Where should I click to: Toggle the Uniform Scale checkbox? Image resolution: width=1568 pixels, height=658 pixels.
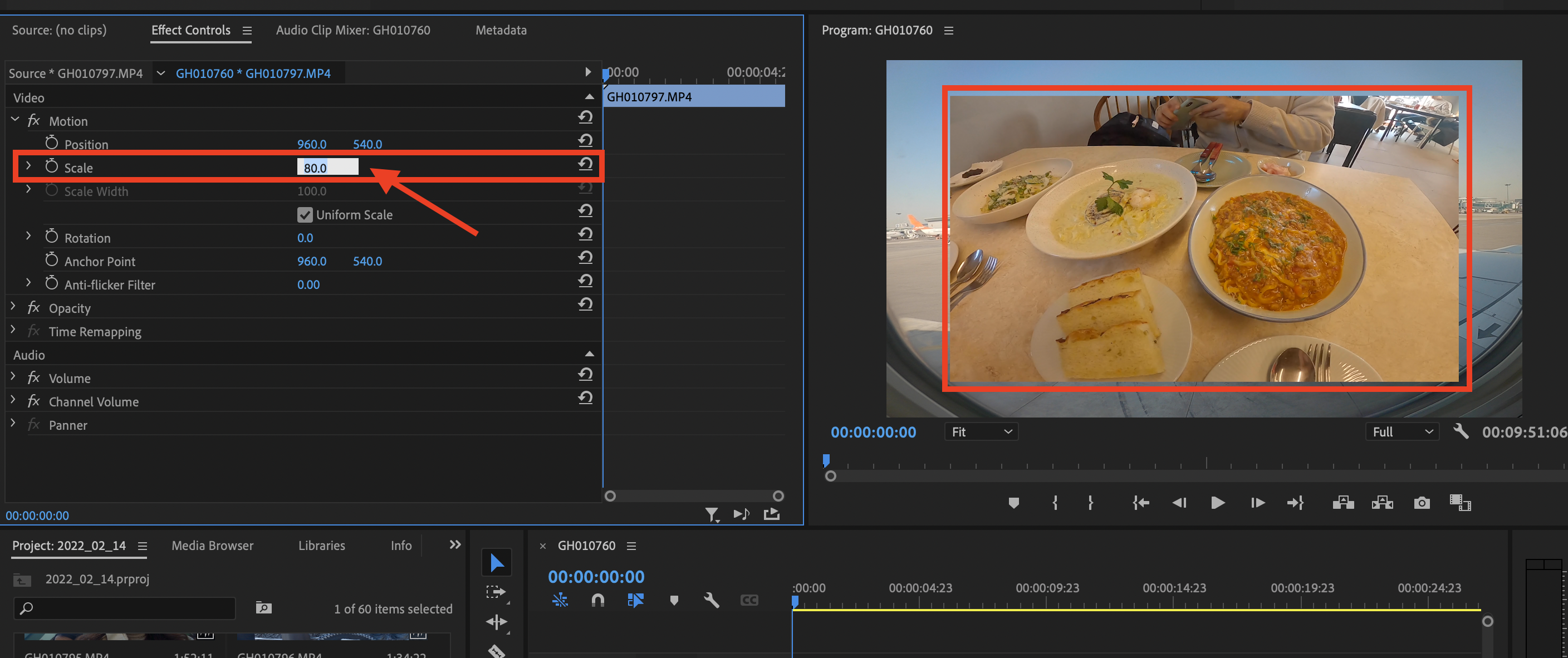(x=305, y=215)
